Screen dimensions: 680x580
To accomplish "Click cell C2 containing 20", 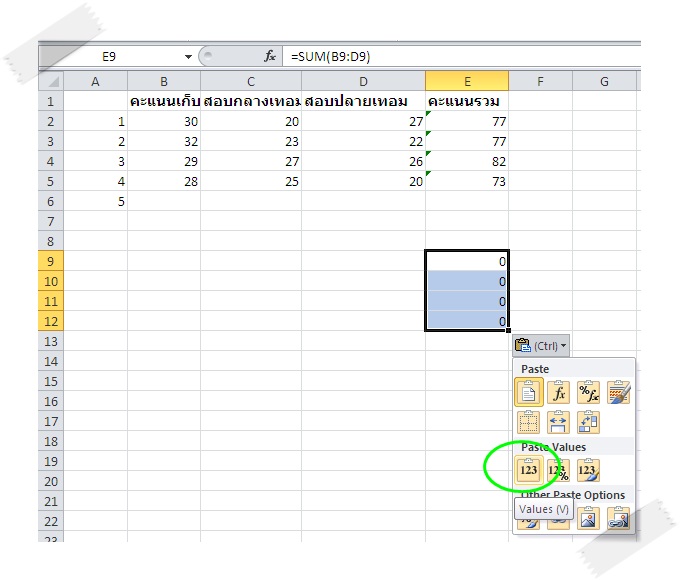I will [x=251, y=121].
